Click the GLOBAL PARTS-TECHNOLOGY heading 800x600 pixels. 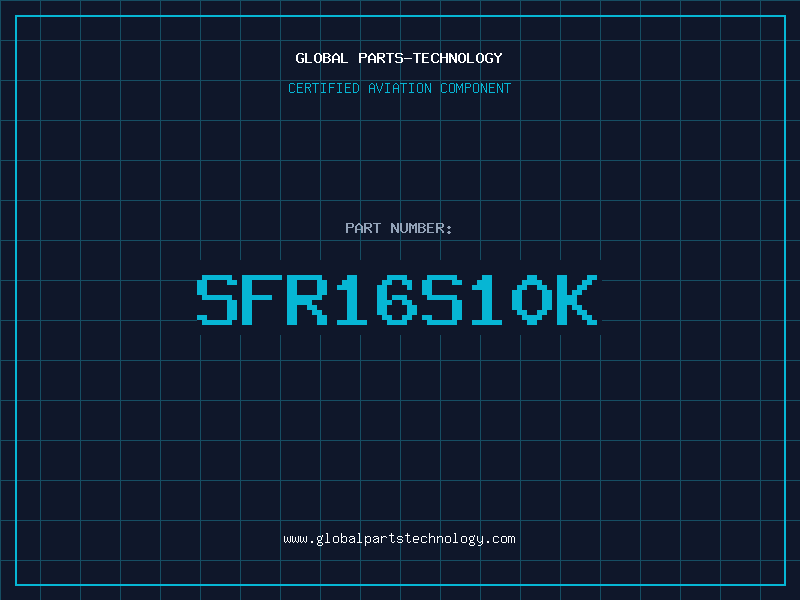click(399, 58)
